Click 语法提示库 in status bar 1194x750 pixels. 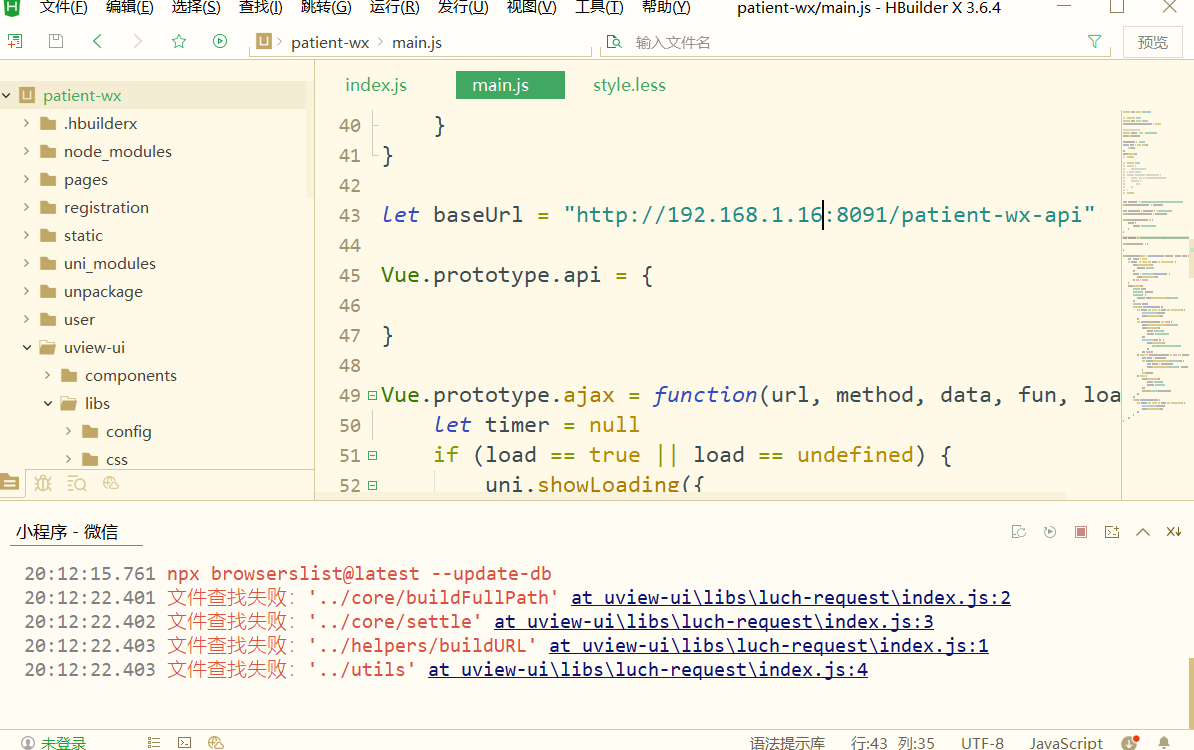tap(787, 742)
